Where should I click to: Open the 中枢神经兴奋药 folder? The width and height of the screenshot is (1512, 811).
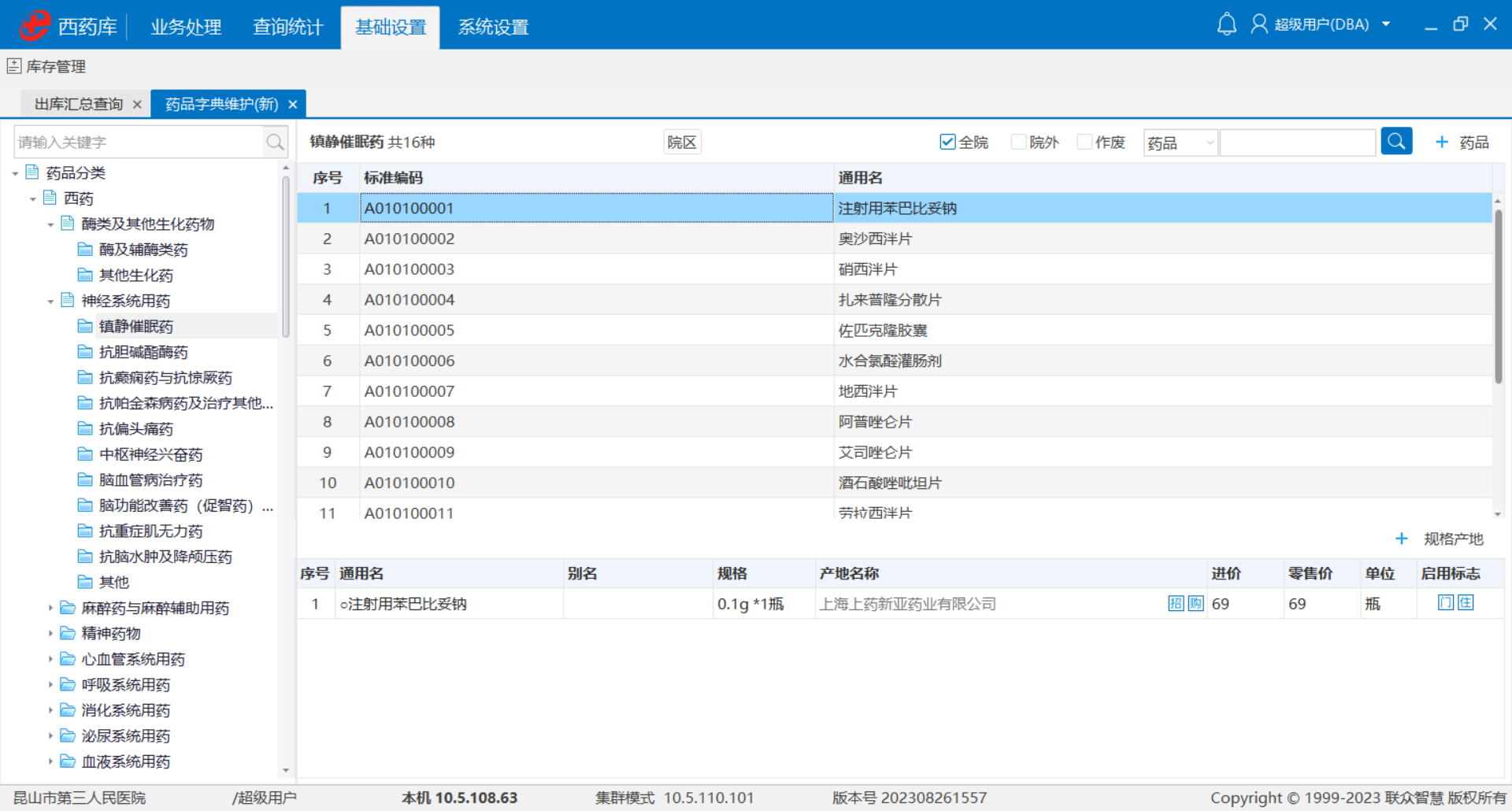click(150, 454)
